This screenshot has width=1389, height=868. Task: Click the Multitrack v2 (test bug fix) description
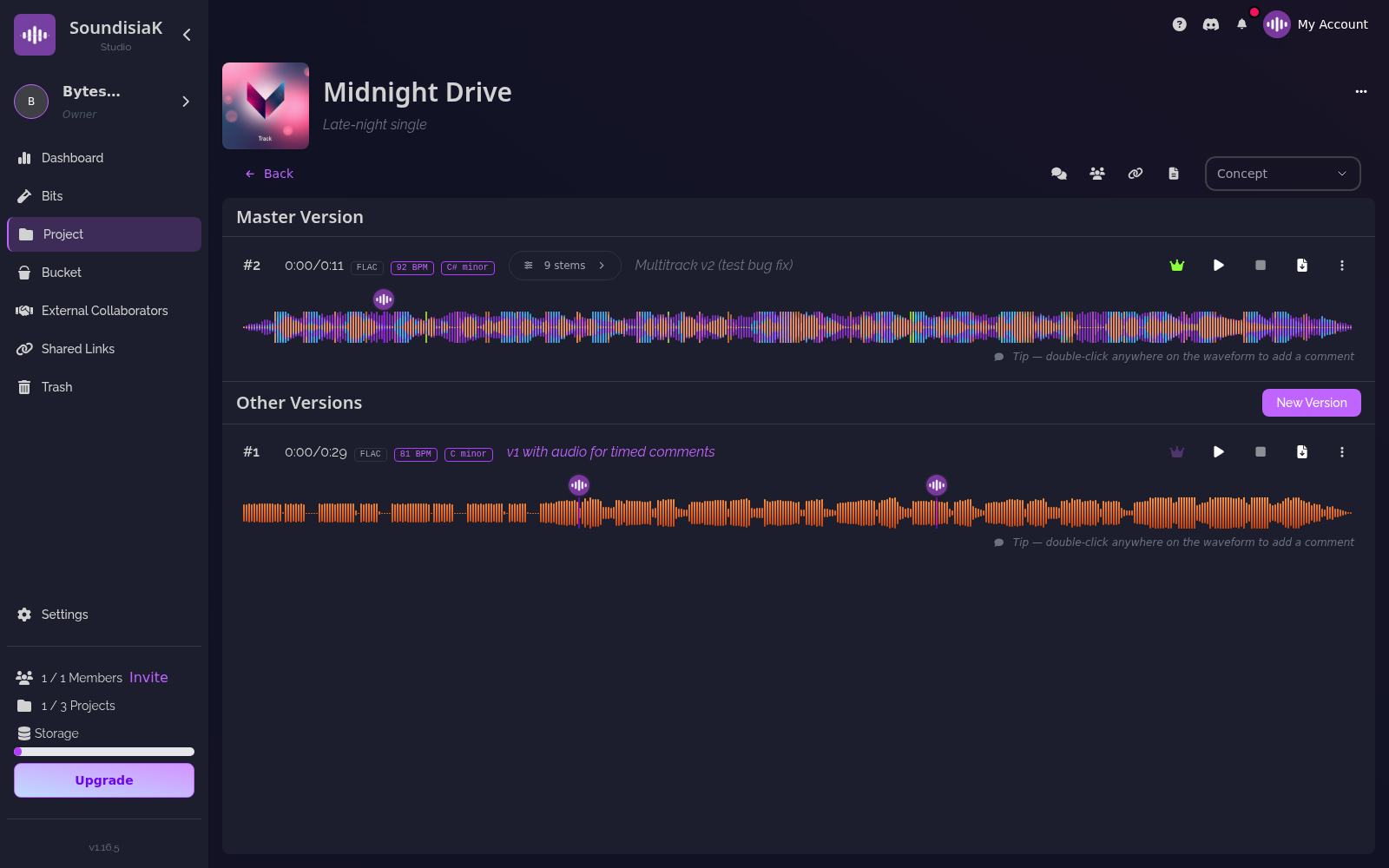pos(714,266)
